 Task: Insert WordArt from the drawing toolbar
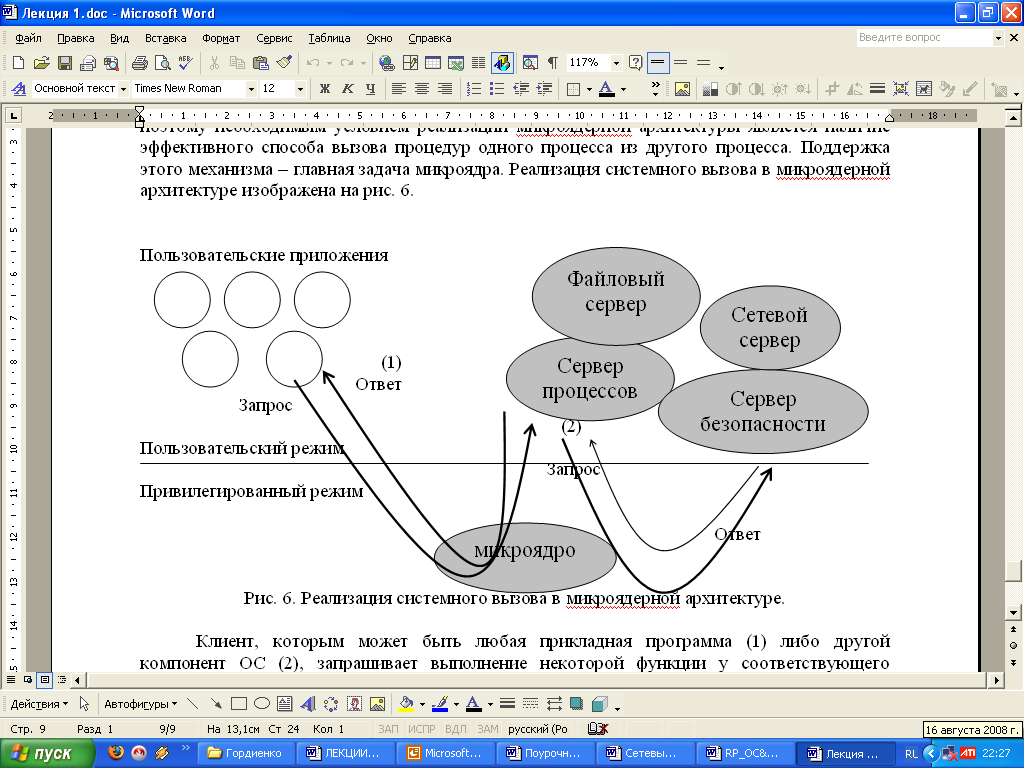[308, 704]
